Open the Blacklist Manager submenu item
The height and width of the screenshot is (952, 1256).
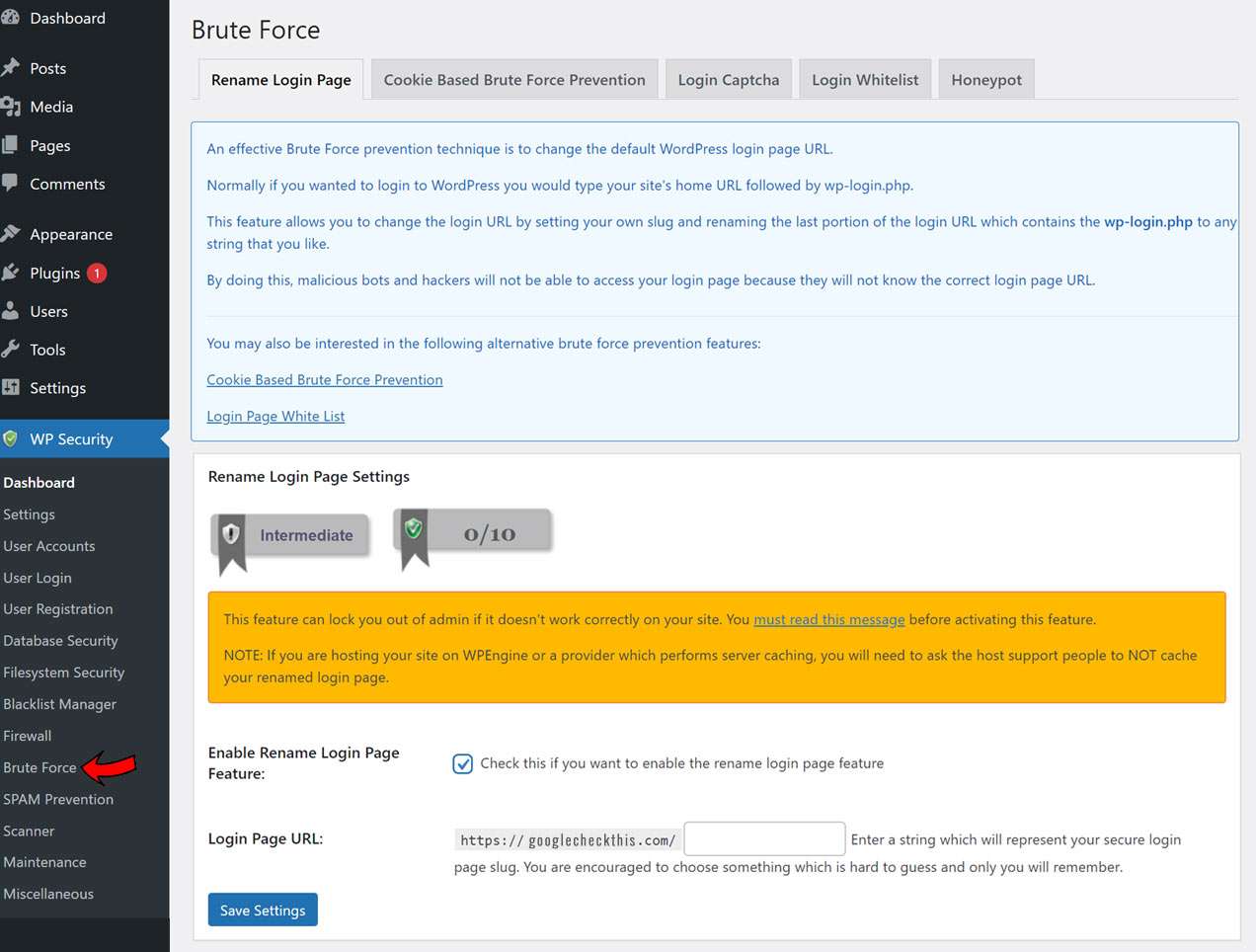60,704
